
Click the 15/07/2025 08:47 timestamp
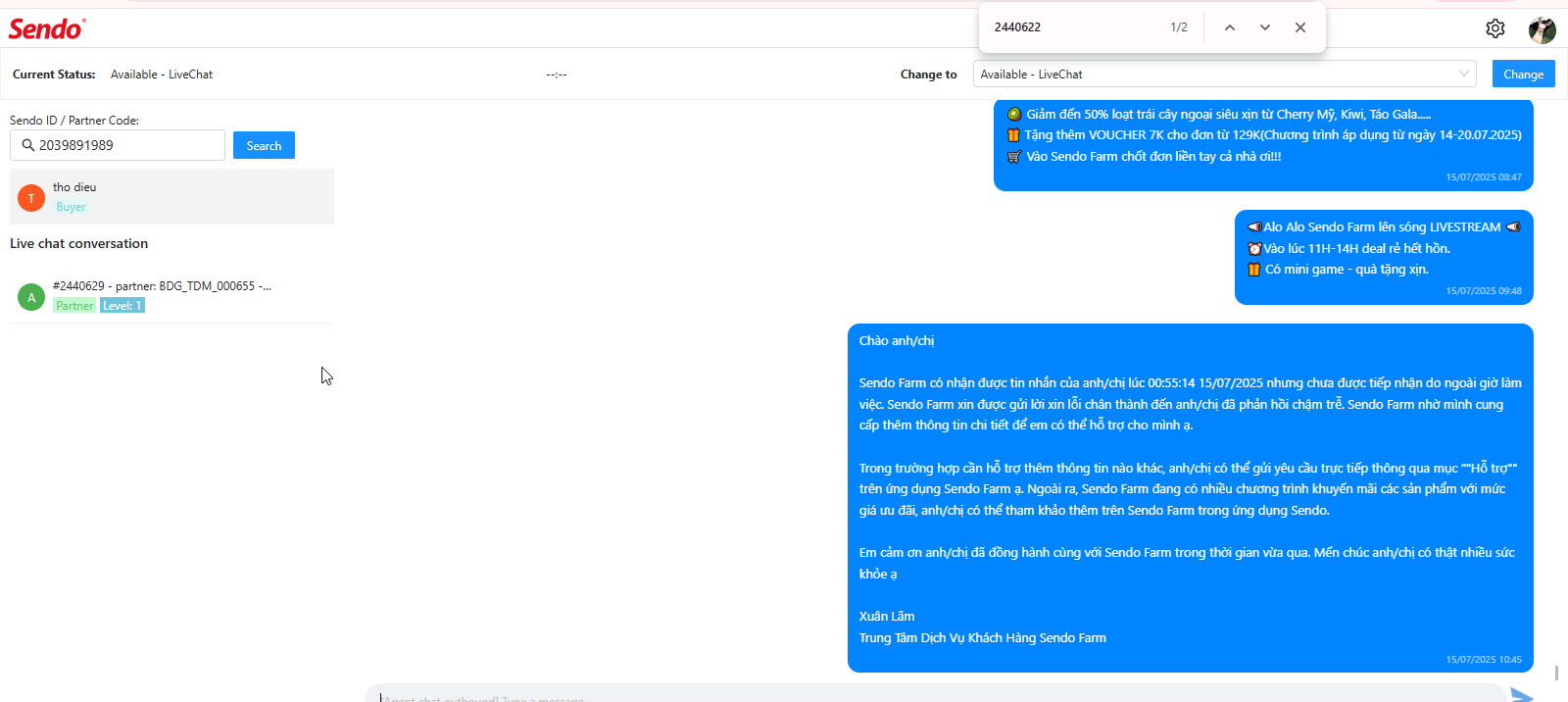point(1484,177)
